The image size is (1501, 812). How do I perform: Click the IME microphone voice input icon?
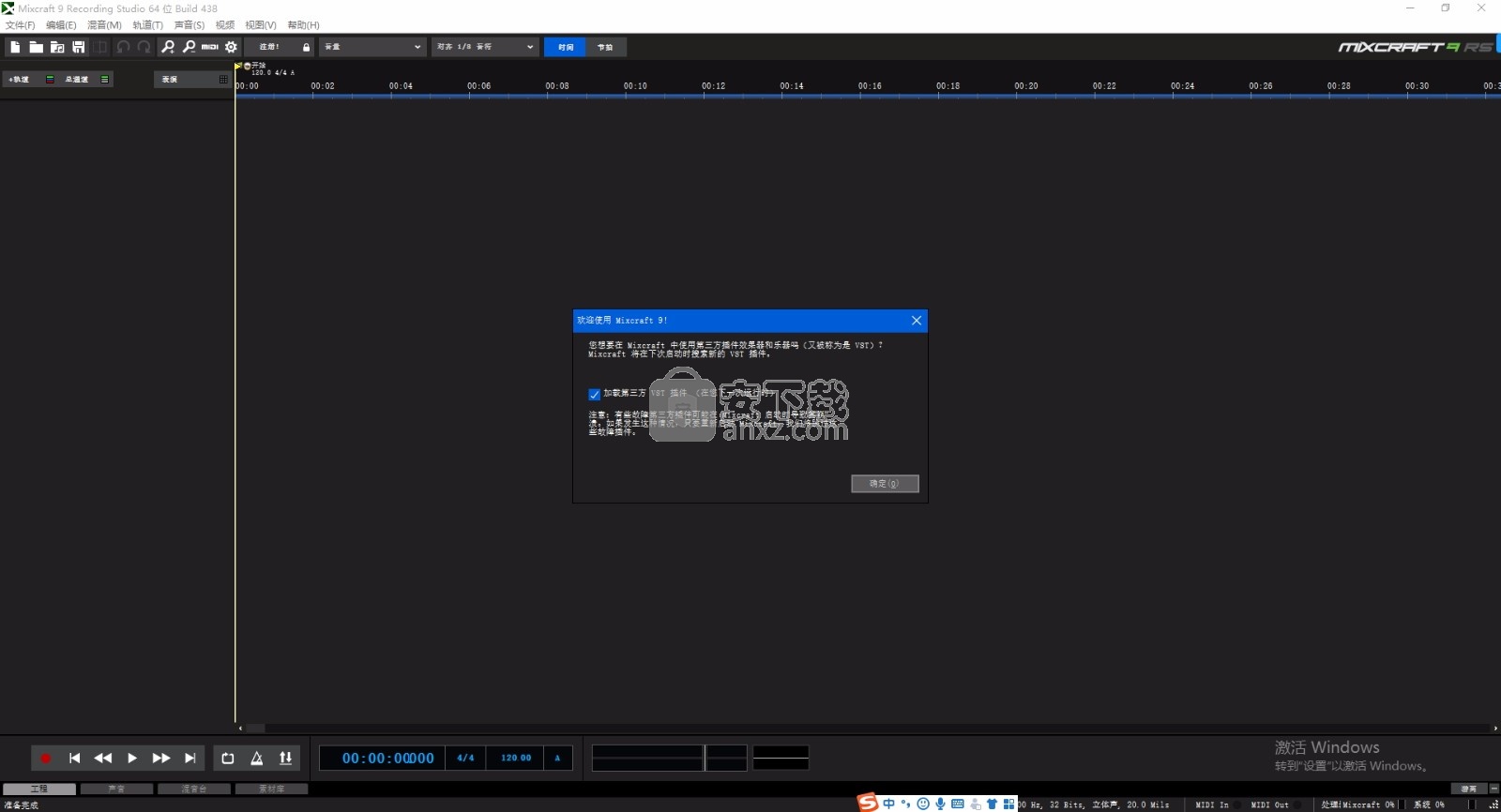point(941,804)
